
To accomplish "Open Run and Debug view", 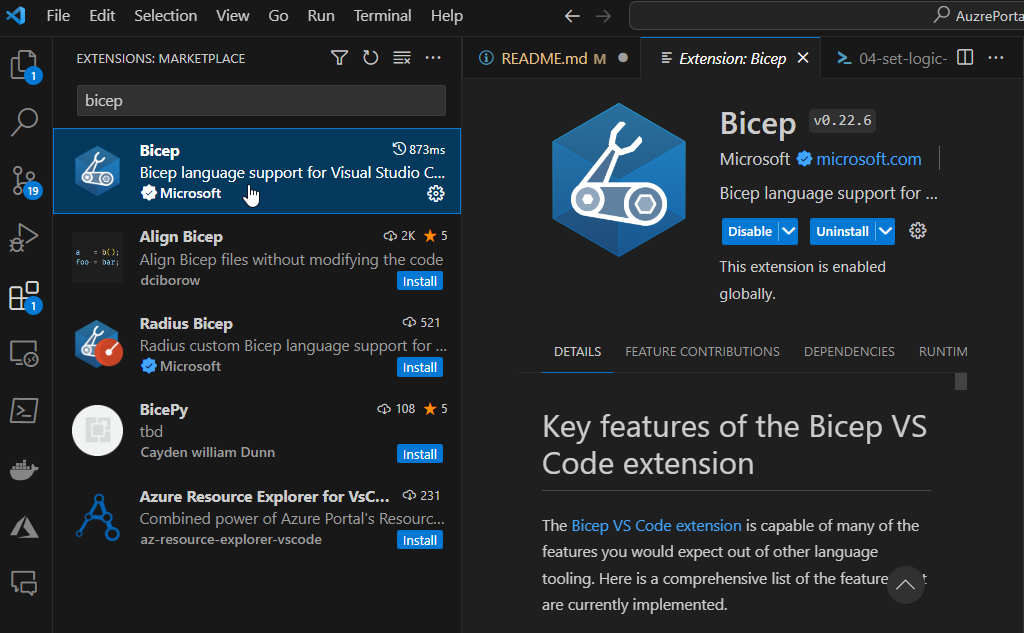I will coord(25,238).
